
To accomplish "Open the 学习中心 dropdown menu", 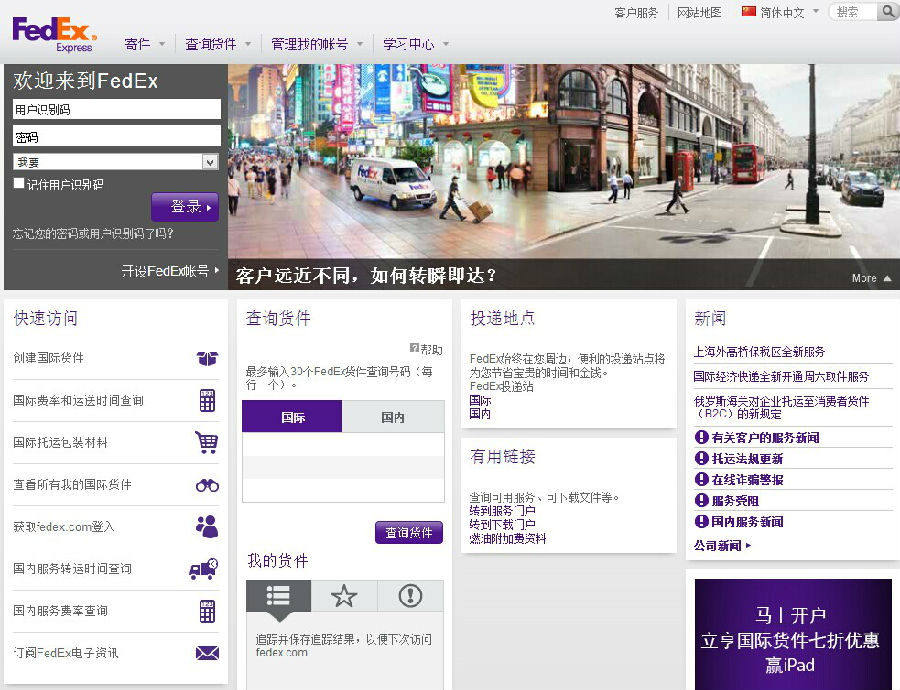I will pyautogui.click(x=416, y=44).
